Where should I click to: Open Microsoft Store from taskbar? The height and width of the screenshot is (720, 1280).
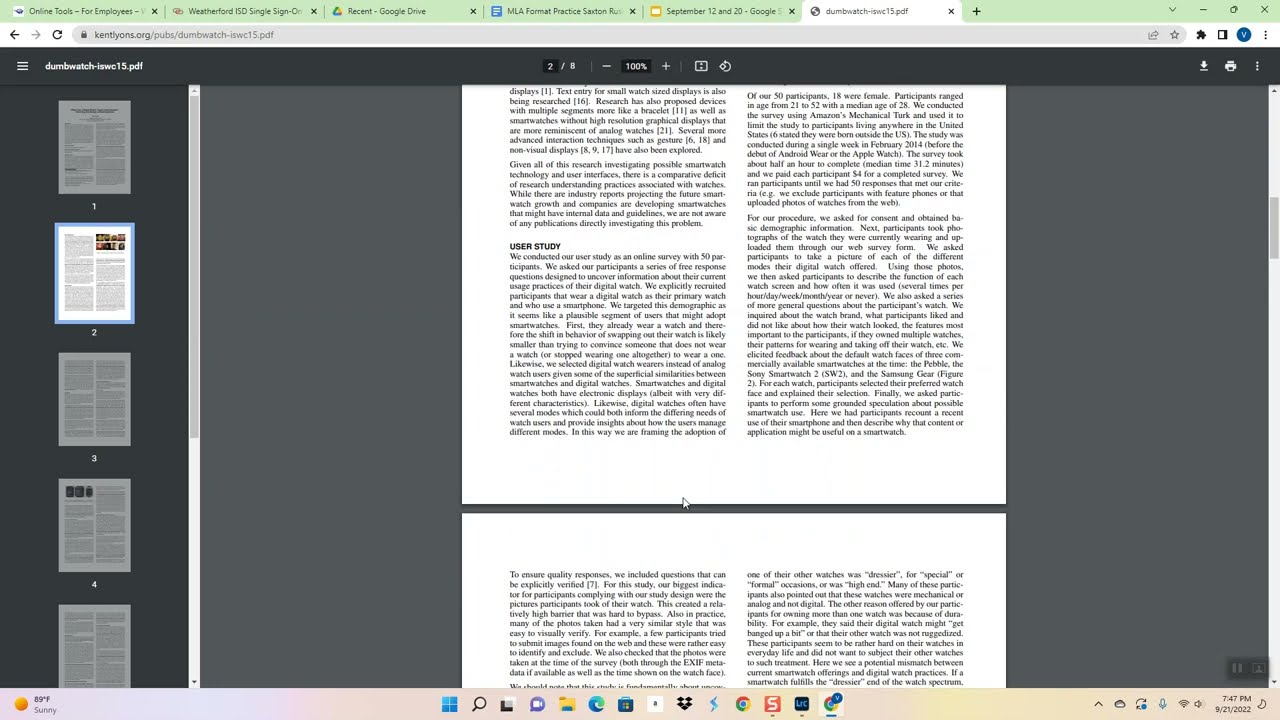[x=626, y=704]
